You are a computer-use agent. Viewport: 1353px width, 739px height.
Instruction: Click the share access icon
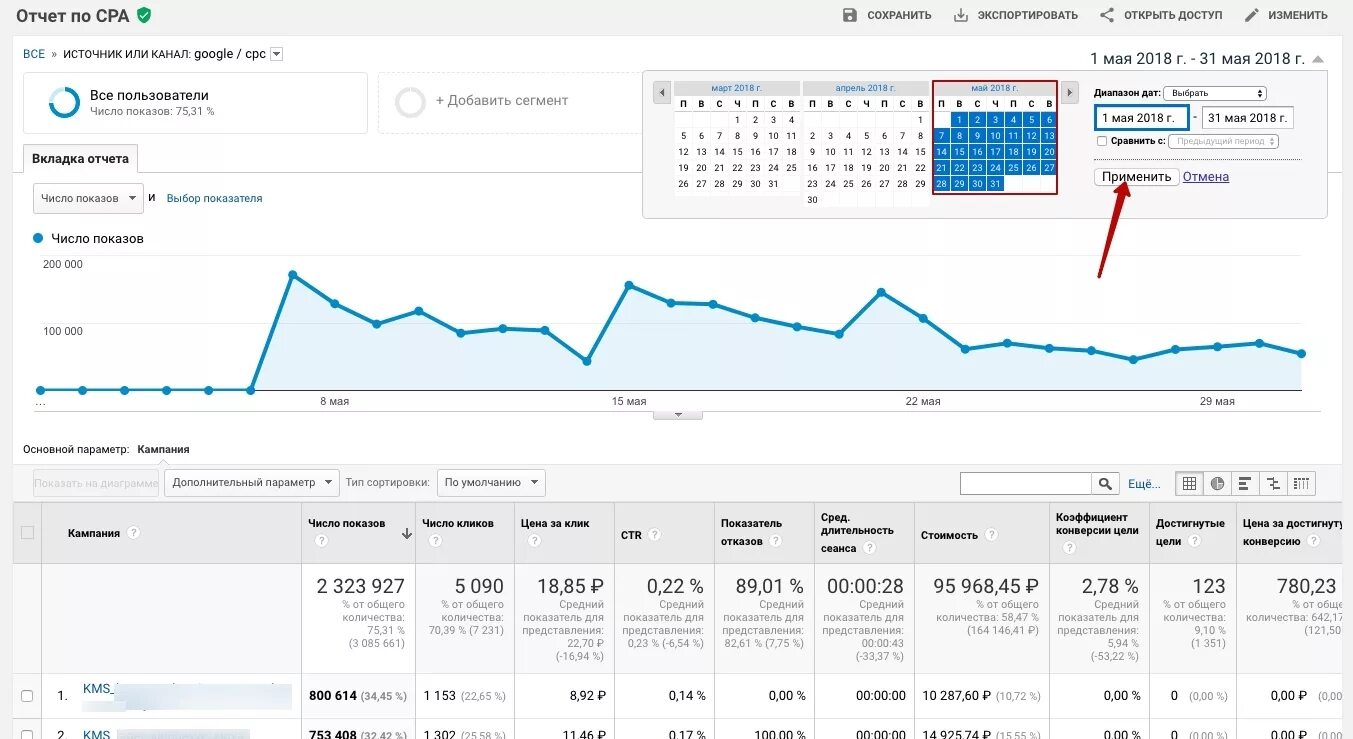pyautogui.click(x=1107, y=15)
